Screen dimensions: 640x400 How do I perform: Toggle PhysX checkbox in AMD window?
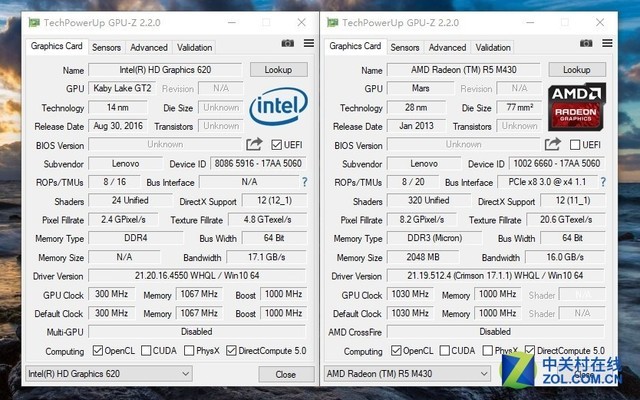(x=487, y=350)
